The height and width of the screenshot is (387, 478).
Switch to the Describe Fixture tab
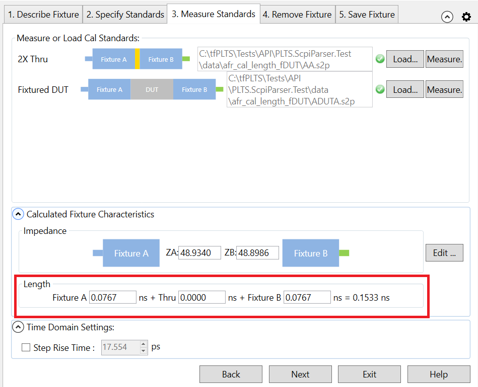click(43, 15)
